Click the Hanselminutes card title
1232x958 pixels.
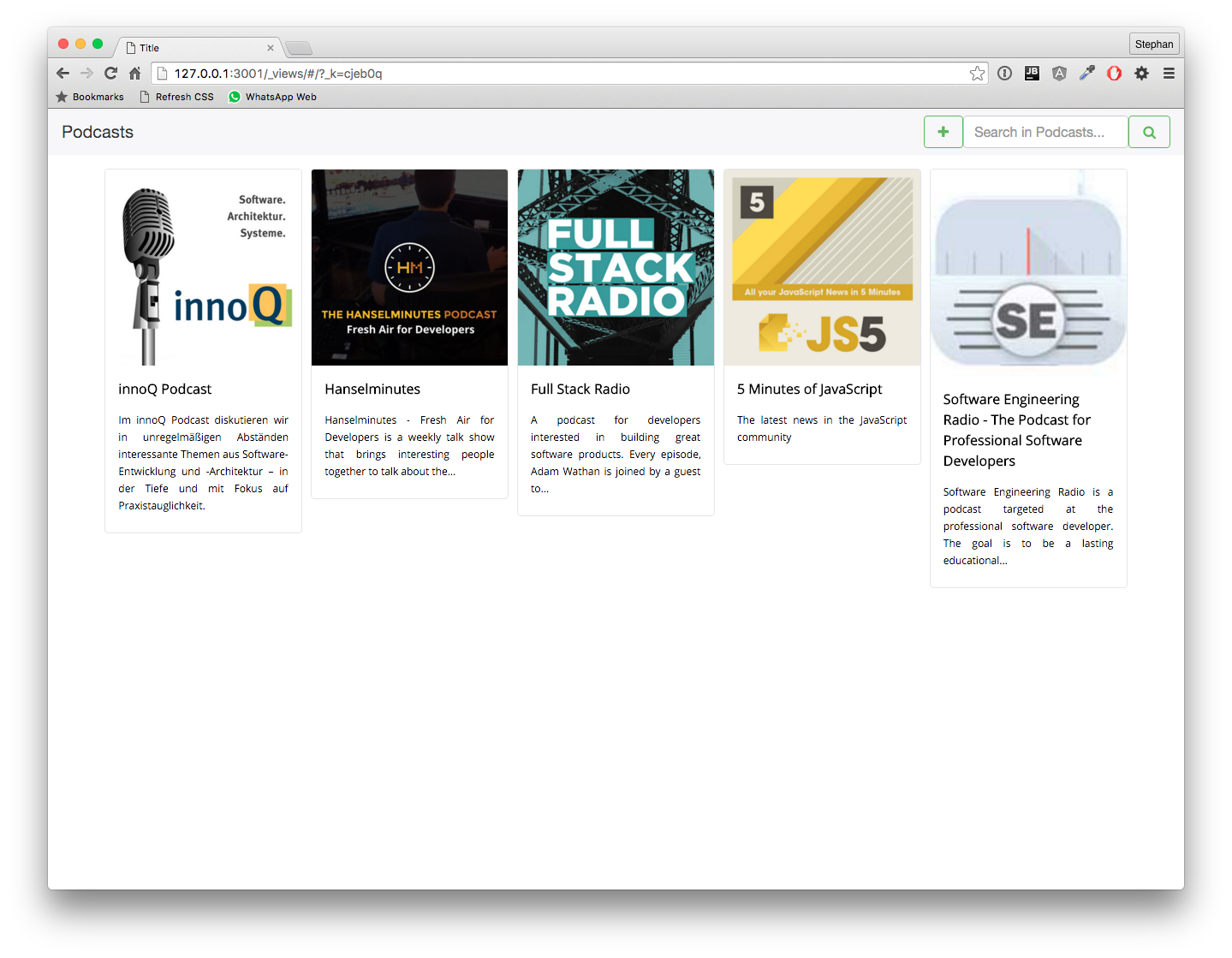[372, 389]
